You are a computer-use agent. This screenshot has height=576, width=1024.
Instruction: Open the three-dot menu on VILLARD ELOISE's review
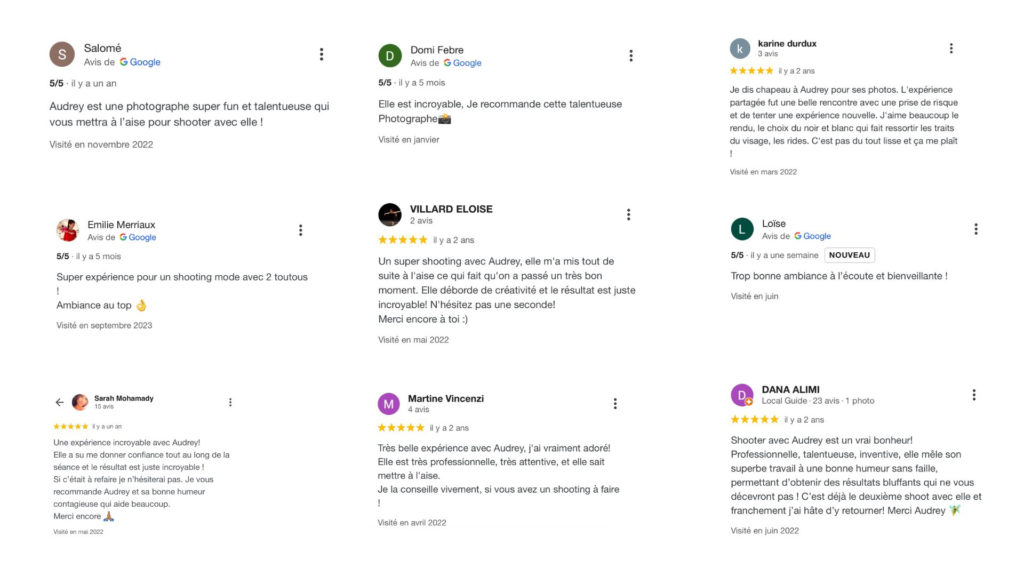[x=628, y=214]
